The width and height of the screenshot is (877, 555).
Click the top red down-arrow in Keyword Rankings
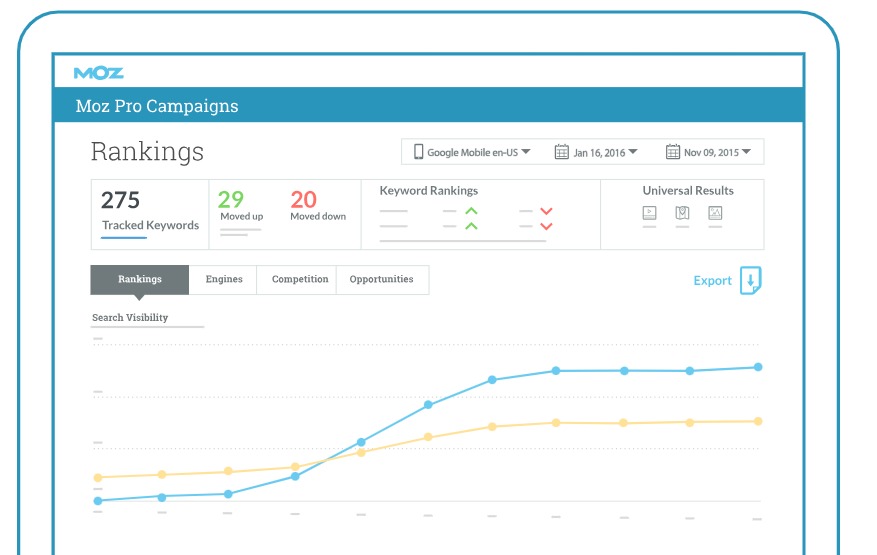click(x=546, y=211)
